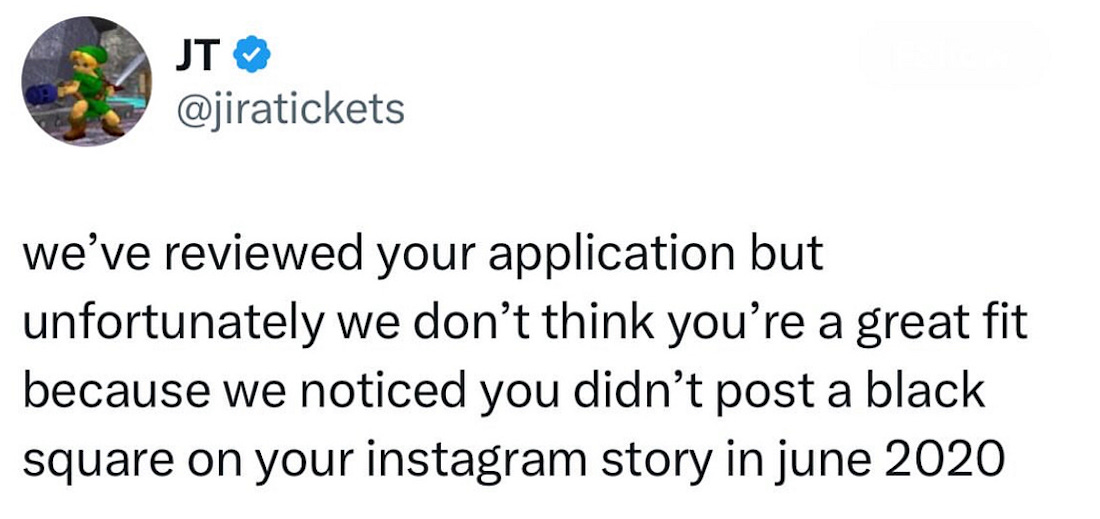Open JT's round profile avatar

click(x=86, y=81)
